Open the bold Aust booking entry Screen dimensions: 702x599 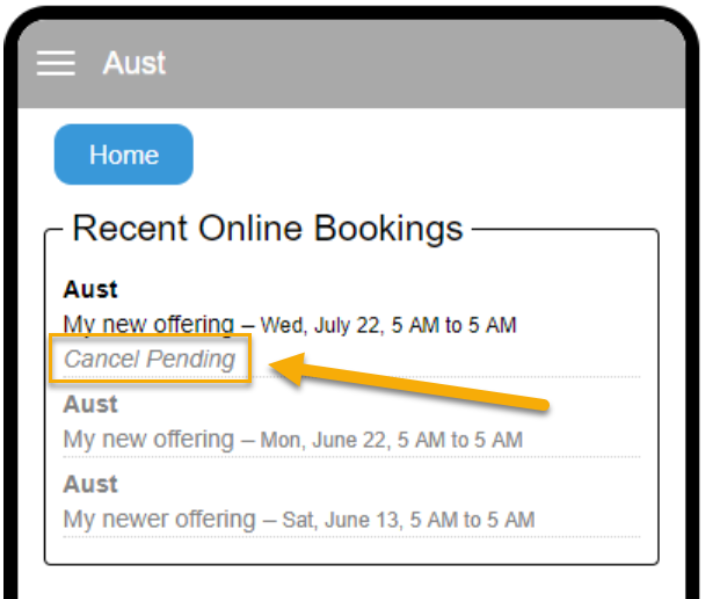point(91,290)
